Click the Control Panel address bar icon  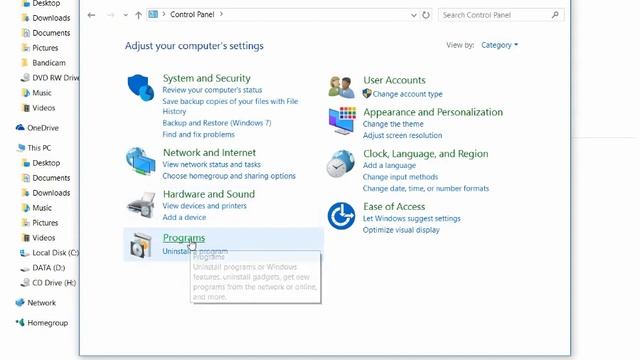pyautogui.click(x=153, y=15)
